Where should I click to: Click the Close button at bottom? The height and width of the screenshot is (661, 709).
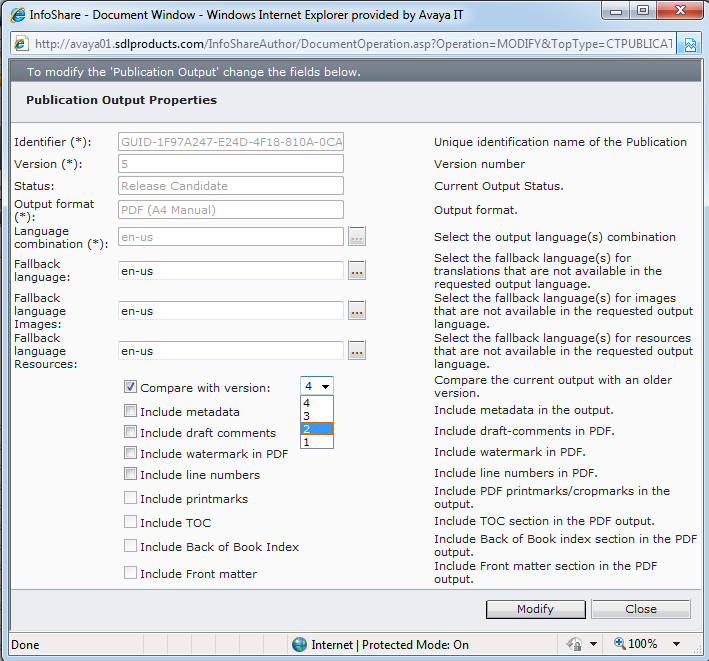[x=641, y=609]
